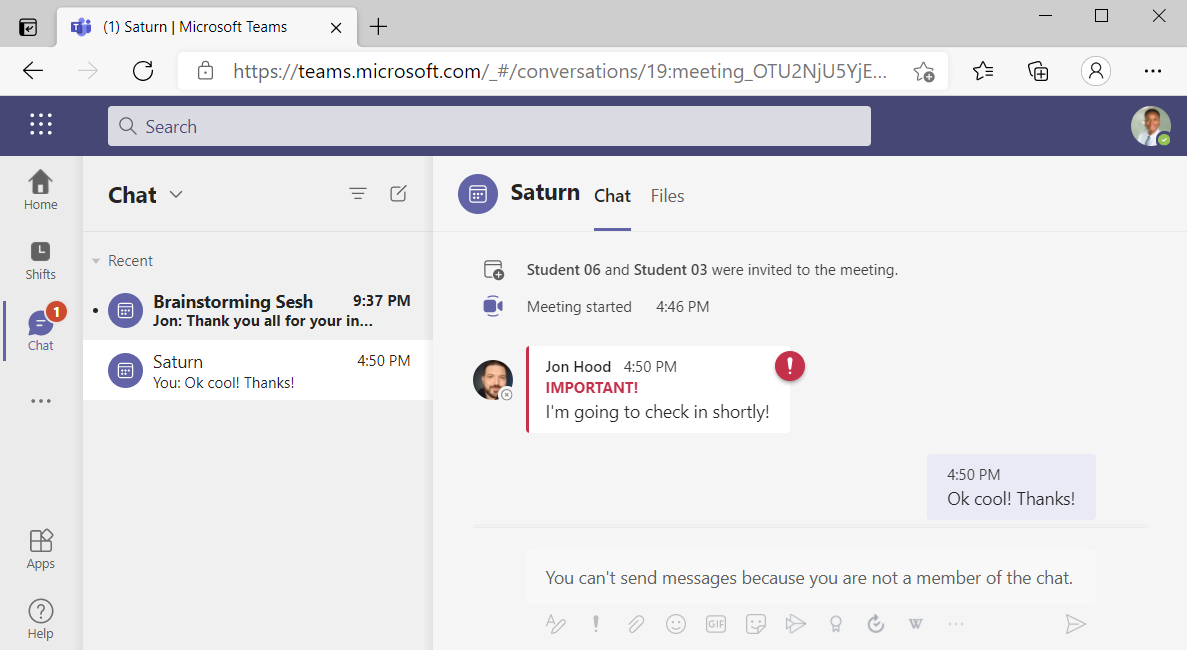1187x650 pixels.
Task: Click the important exclamation badge on message
Action: point(790,366)
